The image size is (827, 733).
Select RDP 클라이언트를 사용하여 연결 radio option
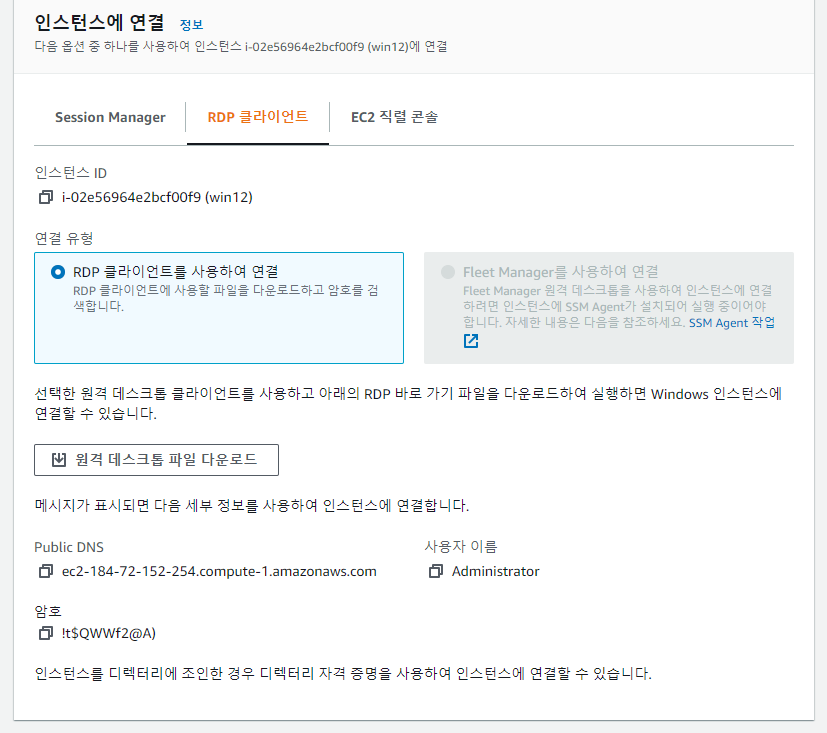pyautogui.click(x=58, y=272)
